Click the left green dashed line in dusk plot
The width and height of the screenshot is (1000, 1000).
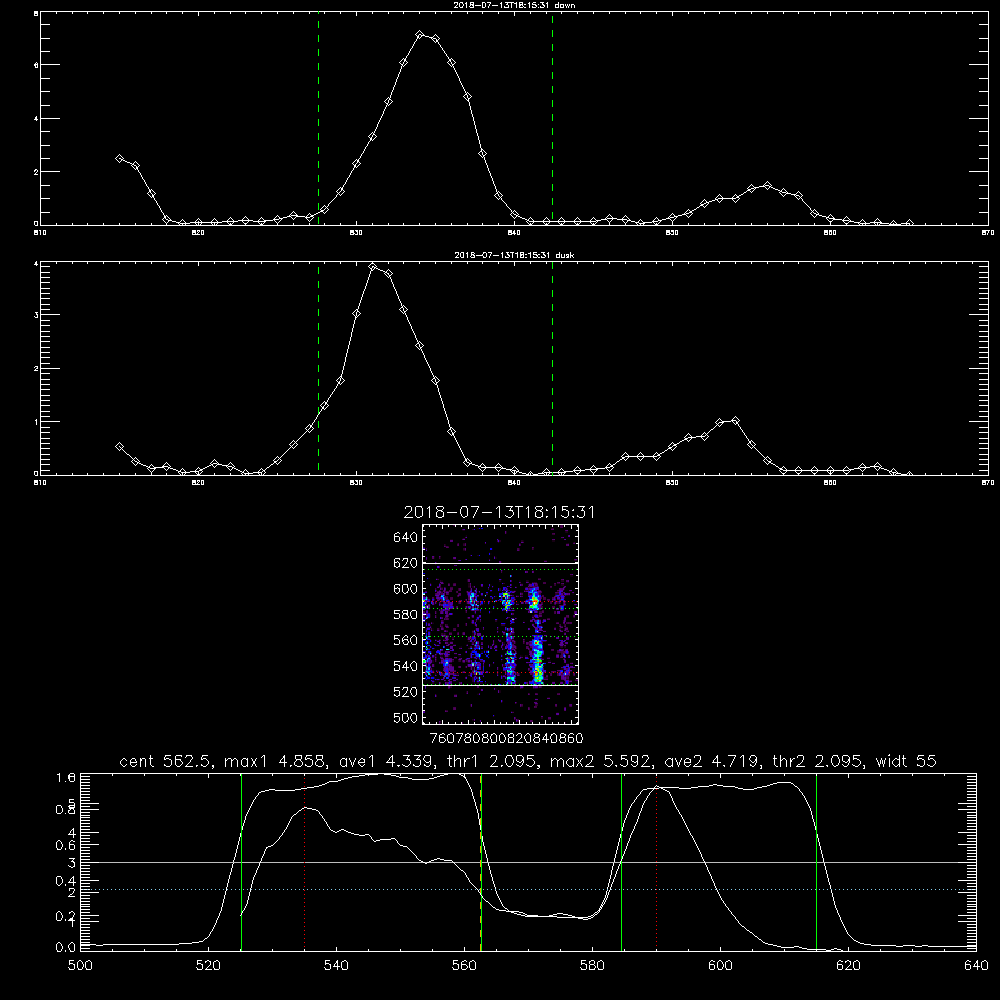[x=318, y=368]
